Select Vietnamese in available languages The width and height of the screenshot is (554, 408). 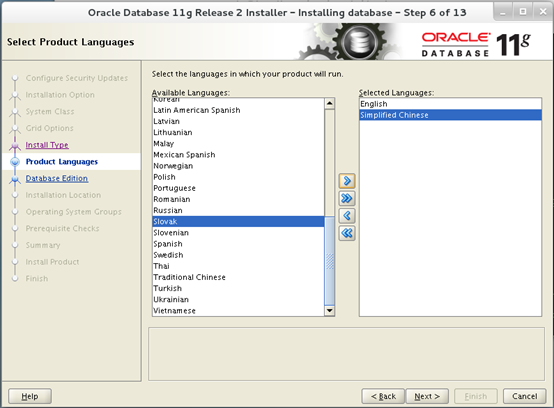tap(238, 311)
